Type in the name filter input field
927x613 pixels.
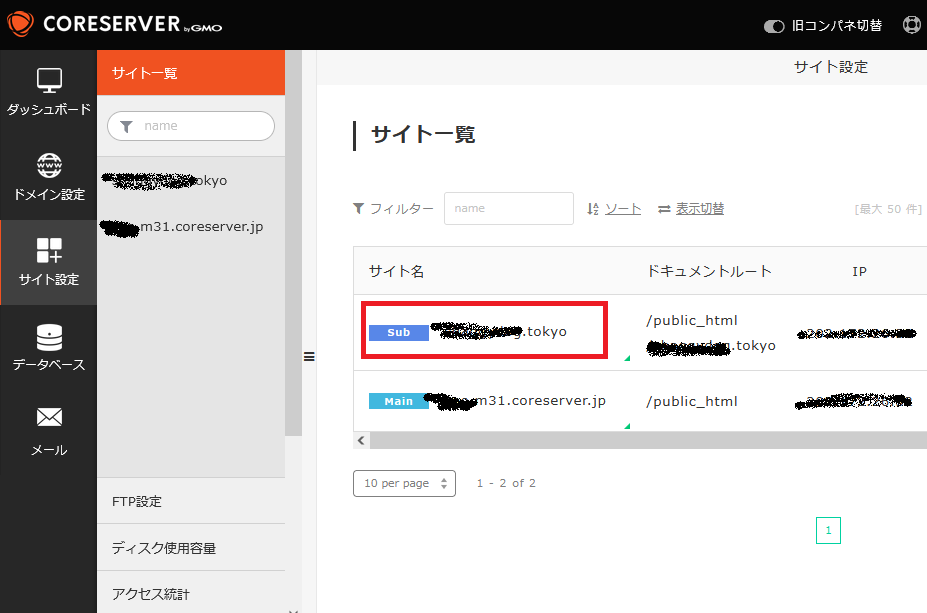tap(508, 208)
